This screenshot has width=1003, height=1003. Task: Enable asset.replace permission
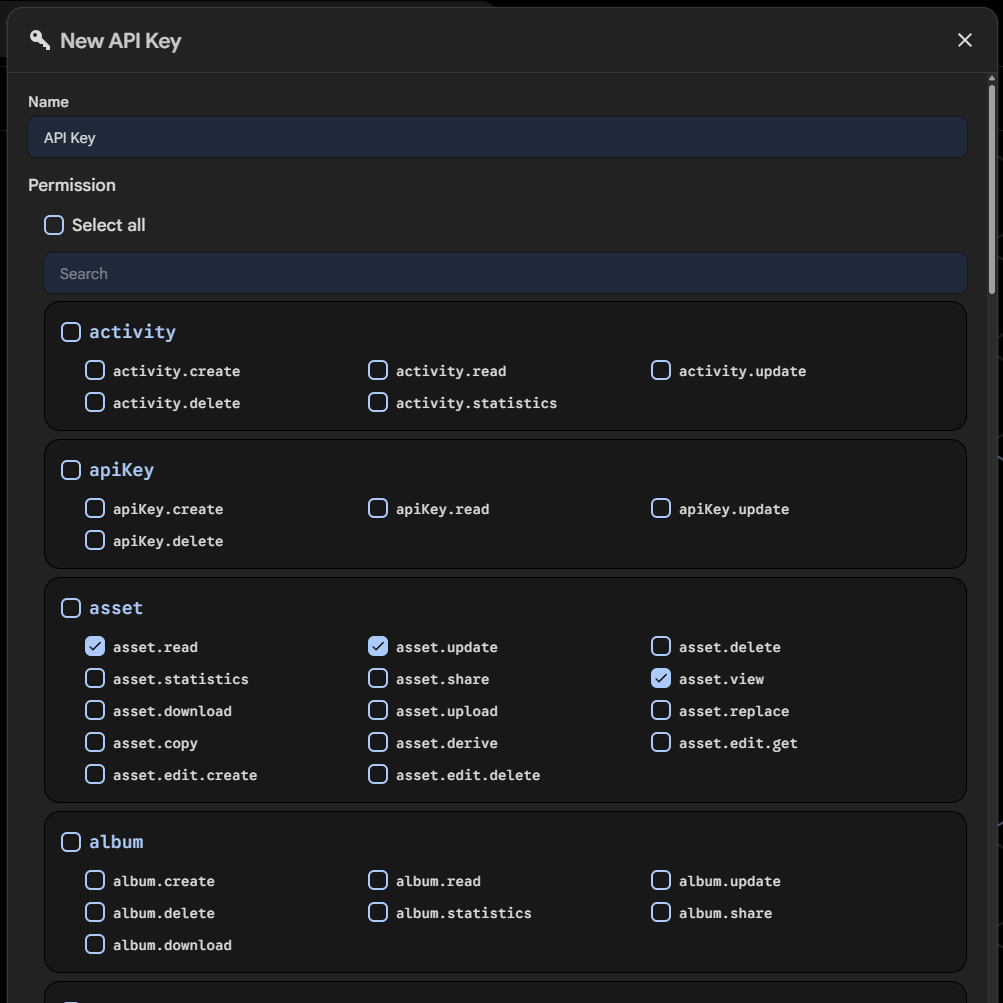click(x=661, y=711)
